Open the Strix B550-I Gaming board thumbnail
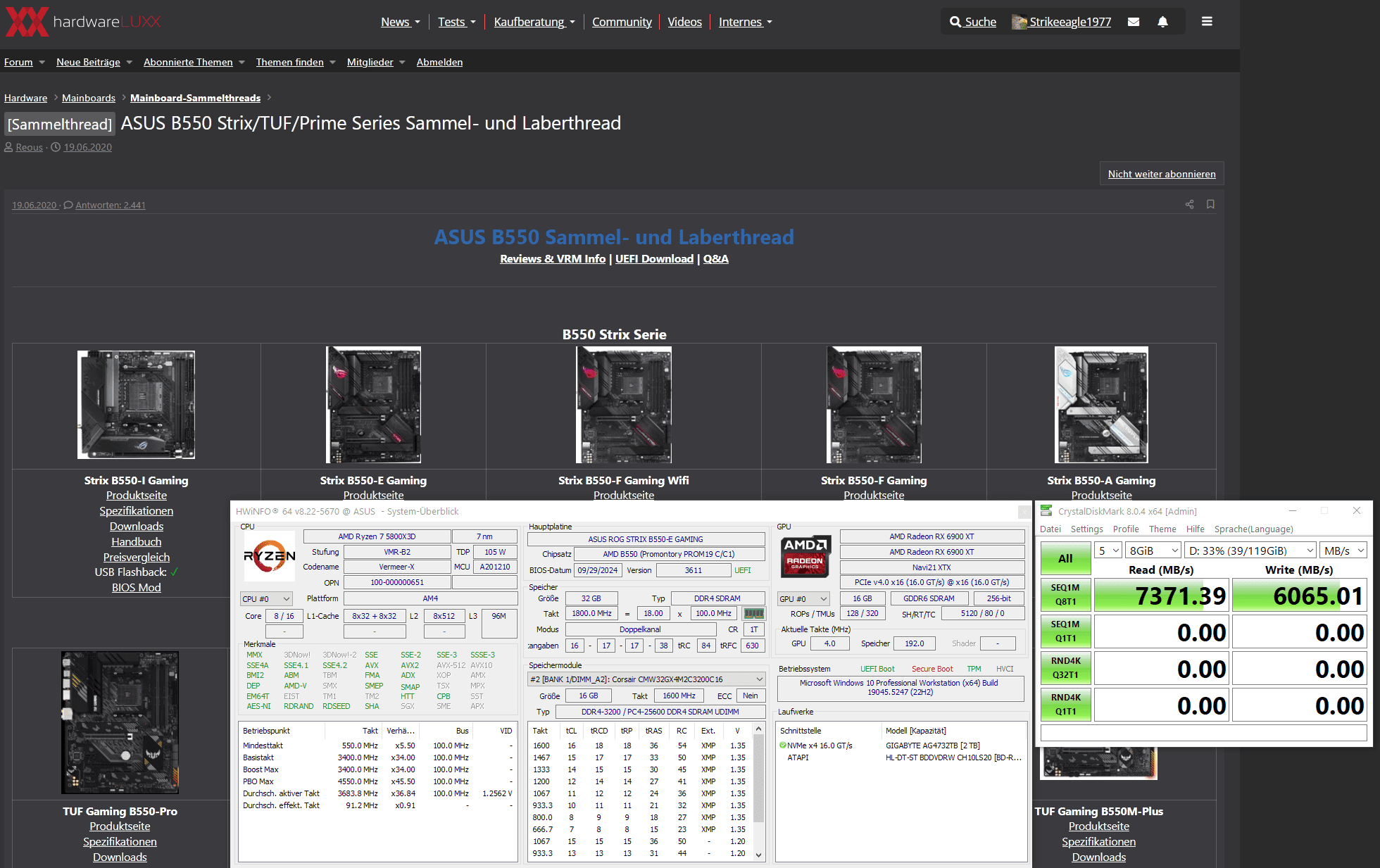This screenshot has height=868, width=1380. coord(136,405)
